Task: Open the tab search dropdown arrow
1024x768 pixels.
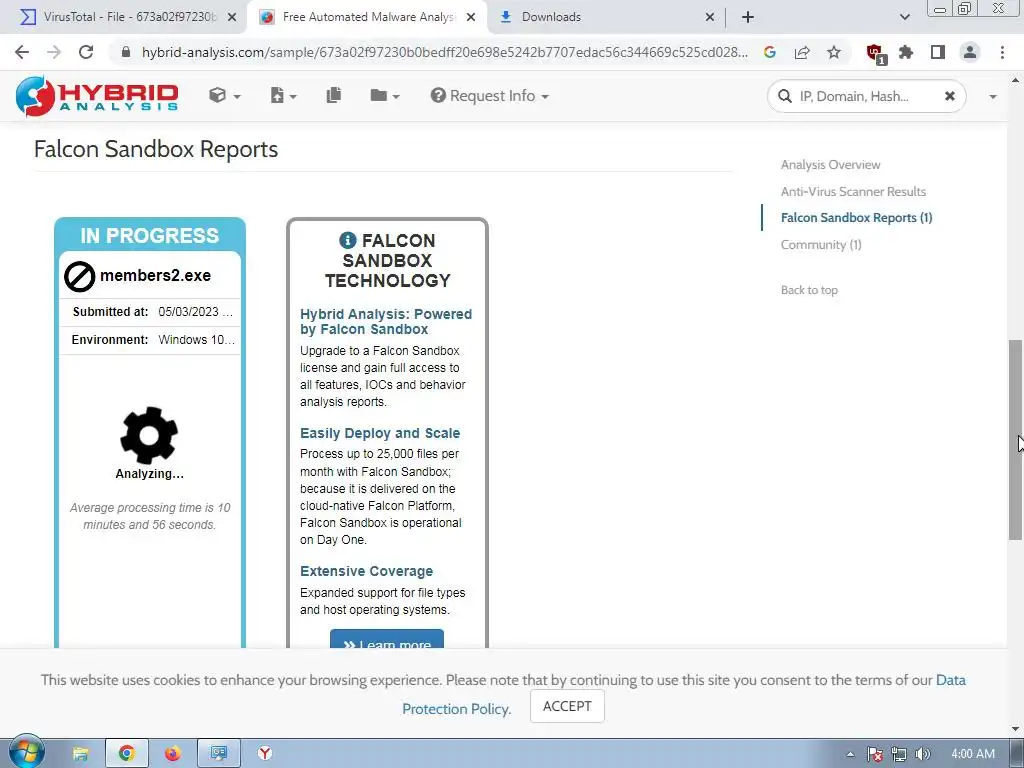Action: click(x=904, y=18)
